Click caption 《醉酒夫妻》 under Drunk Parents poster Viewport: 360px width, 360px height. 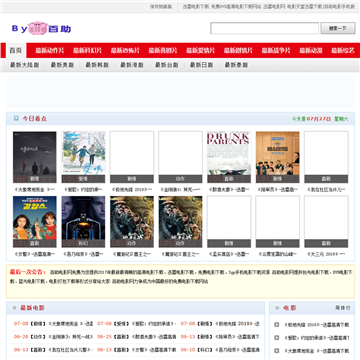click(229, 190)
